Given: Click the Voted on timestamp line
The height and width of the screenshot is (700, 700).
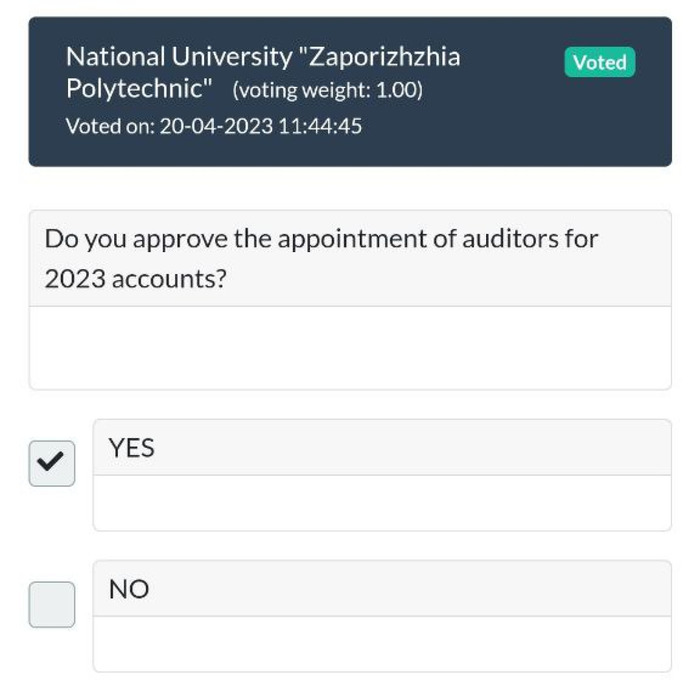Looking at the screenshot, I should (213, 126).
